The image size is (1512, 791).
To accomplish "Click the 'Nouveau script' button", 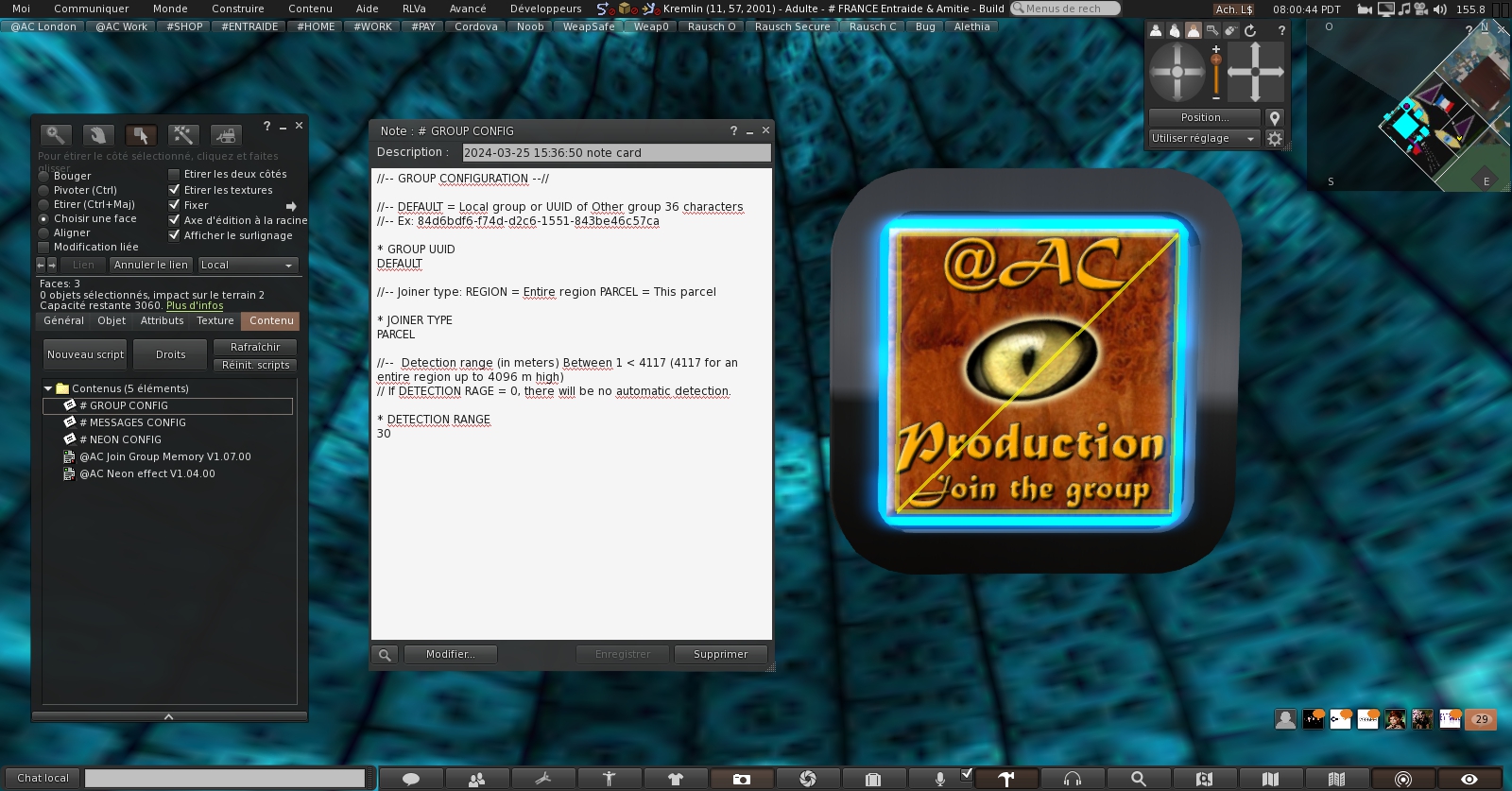I will point(85,355).
